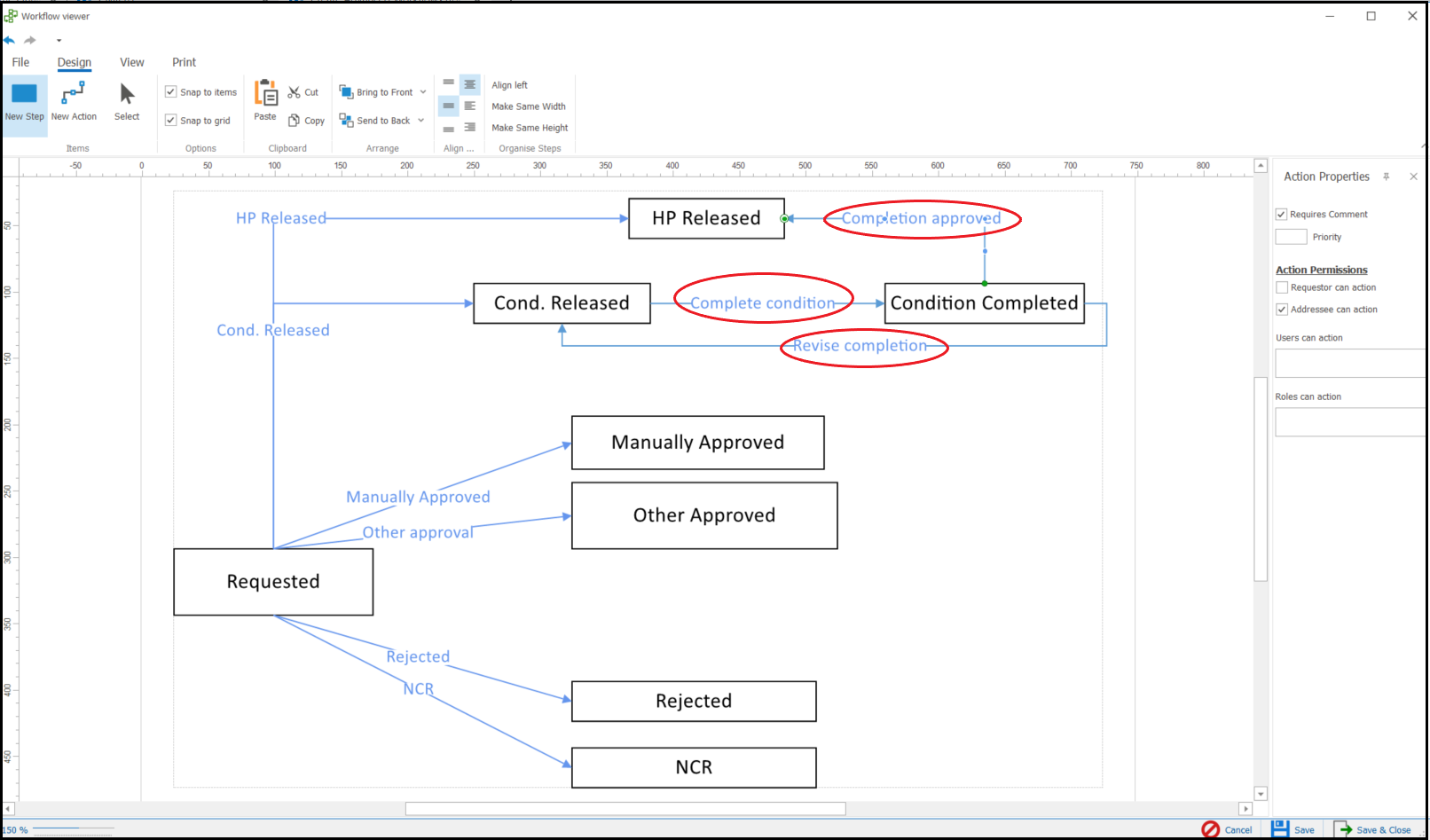Click the horizontal scrollbar thumb
Viewport: 1430px width, 840px height.
pyautogui.click(x=625, y=809)
